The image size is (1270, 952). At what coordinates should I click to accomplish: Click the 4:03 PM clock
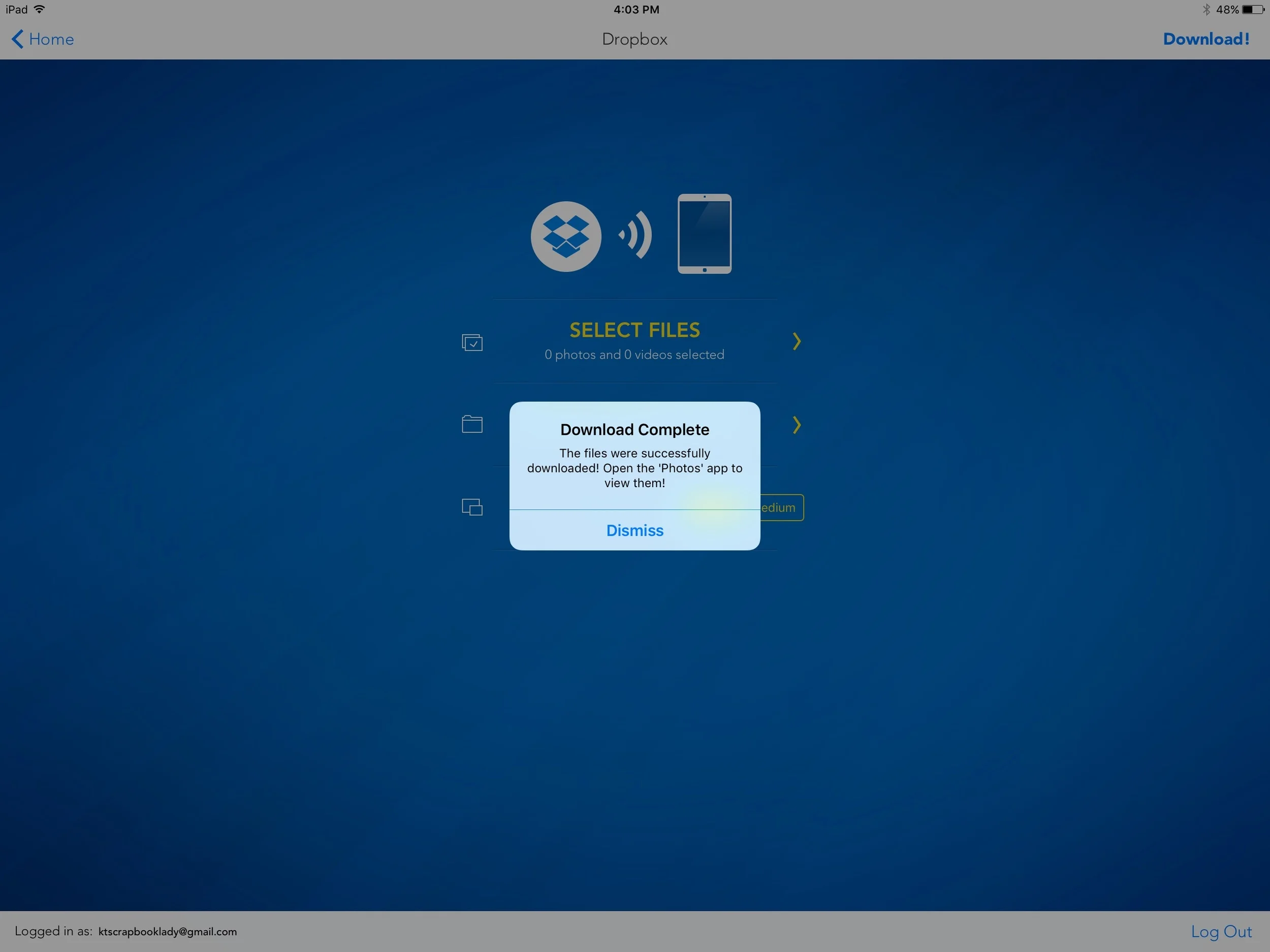coord(636,10)
